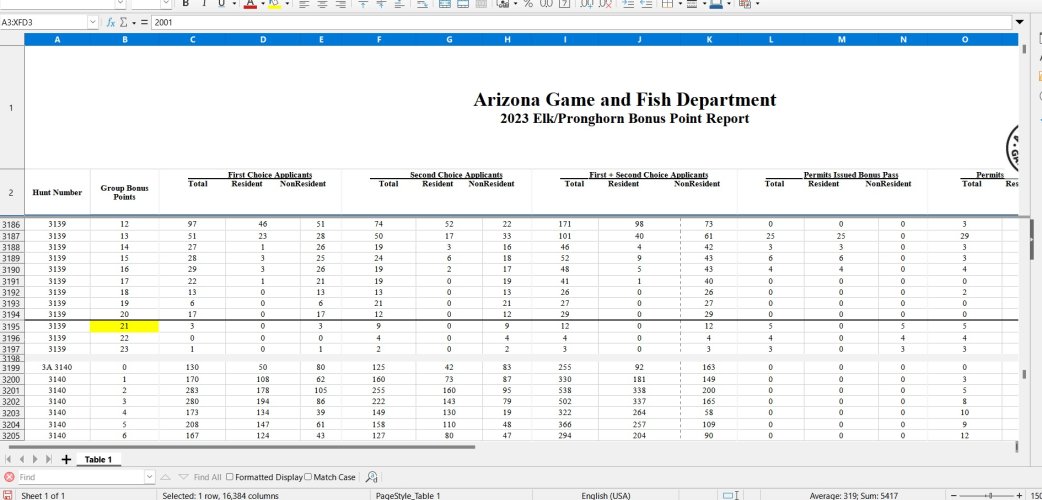The height and width of the screenshot is (500, 1042).
Task: Find next match arrow
Action: (x=184, y=477)
